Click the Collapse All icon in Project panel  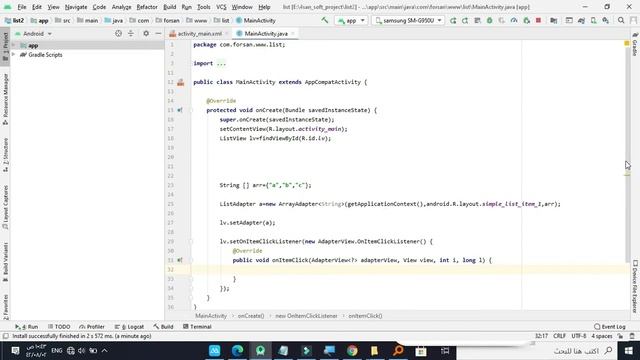point(131,33)
